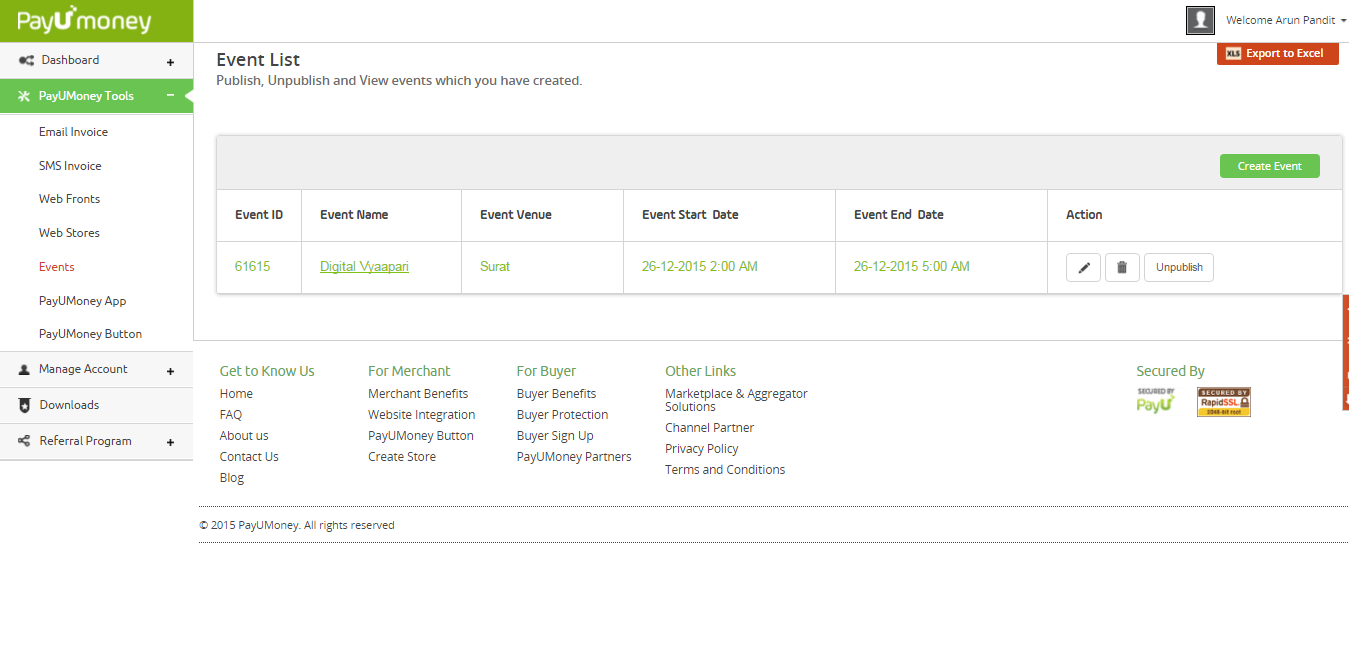The height and width of the screenshot is (650, 1349).
Task: Open Buyer Benefits link
Action: pos(556,394)
